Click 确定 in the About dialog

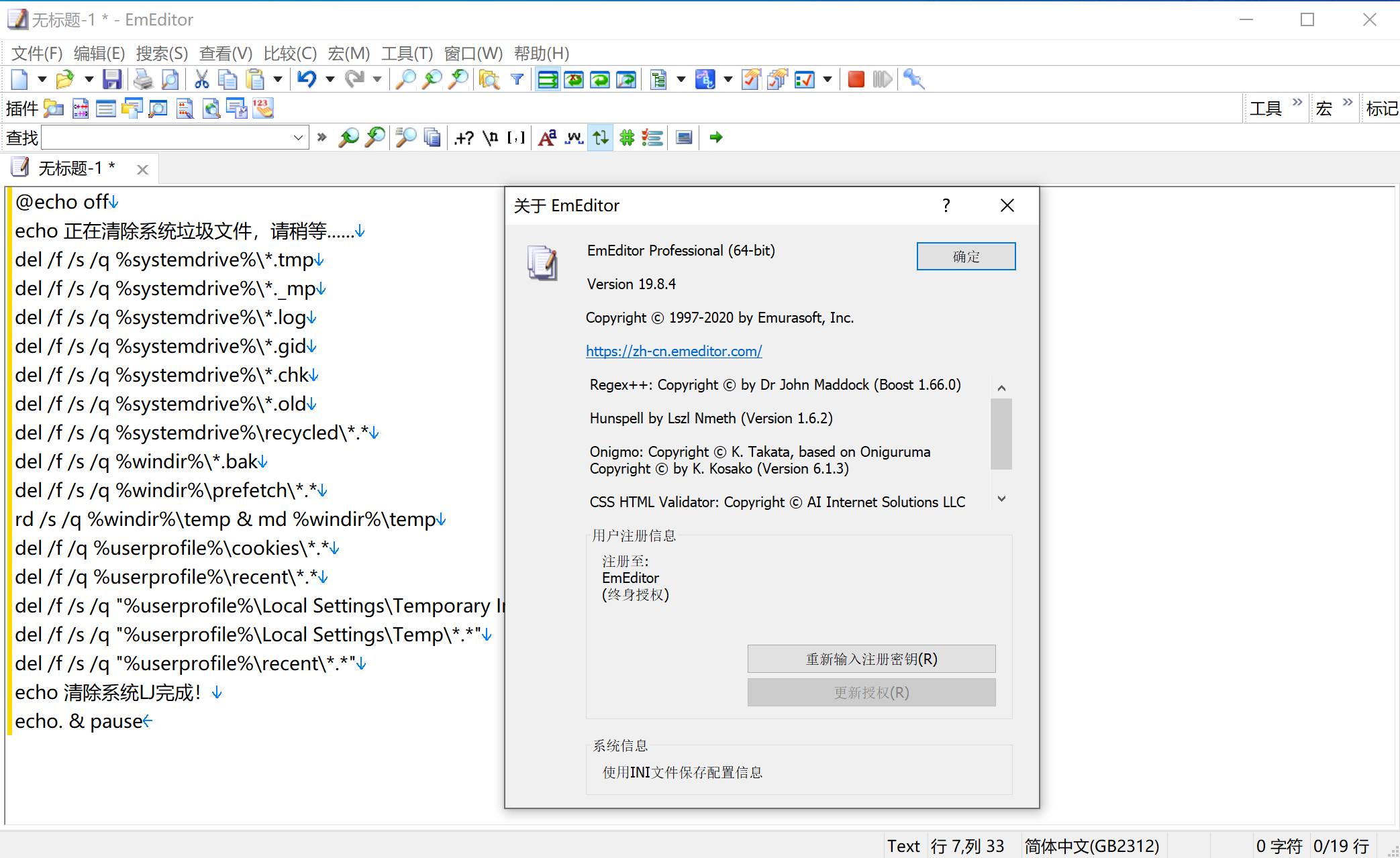point(966,256)
